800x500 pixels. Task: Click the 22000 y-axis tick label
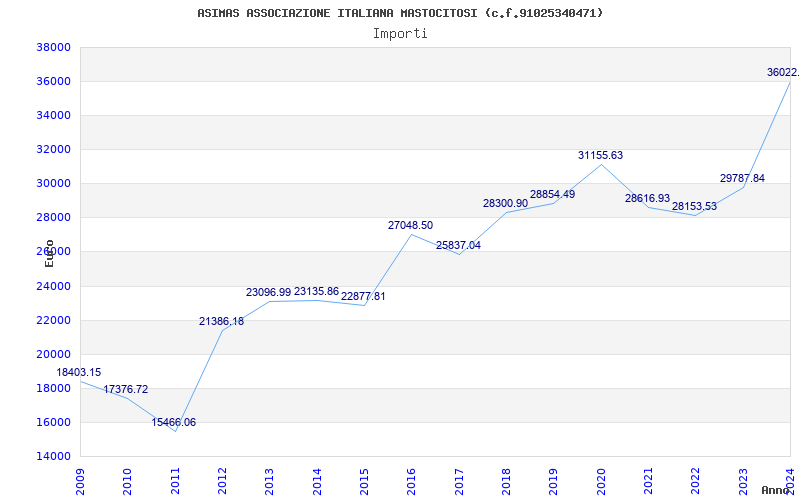tap(53, 320)
